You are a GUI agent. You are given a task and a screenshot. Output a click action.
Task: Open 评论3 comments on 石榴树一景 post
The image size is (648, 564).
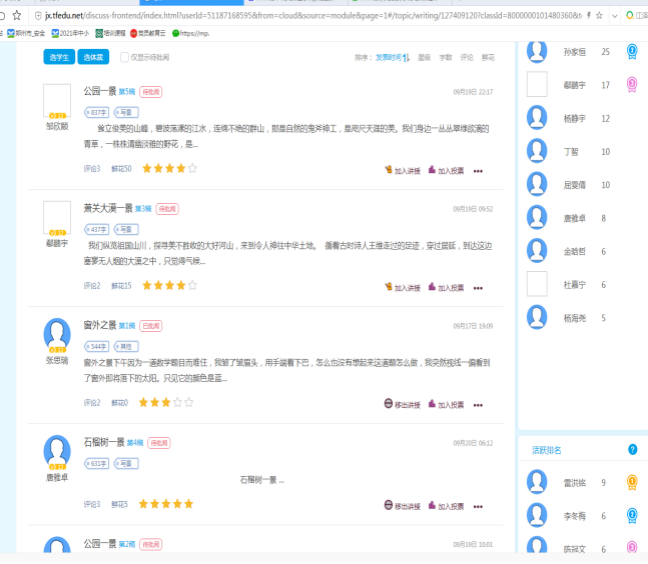pyautogui.click(x=92, y=504)
